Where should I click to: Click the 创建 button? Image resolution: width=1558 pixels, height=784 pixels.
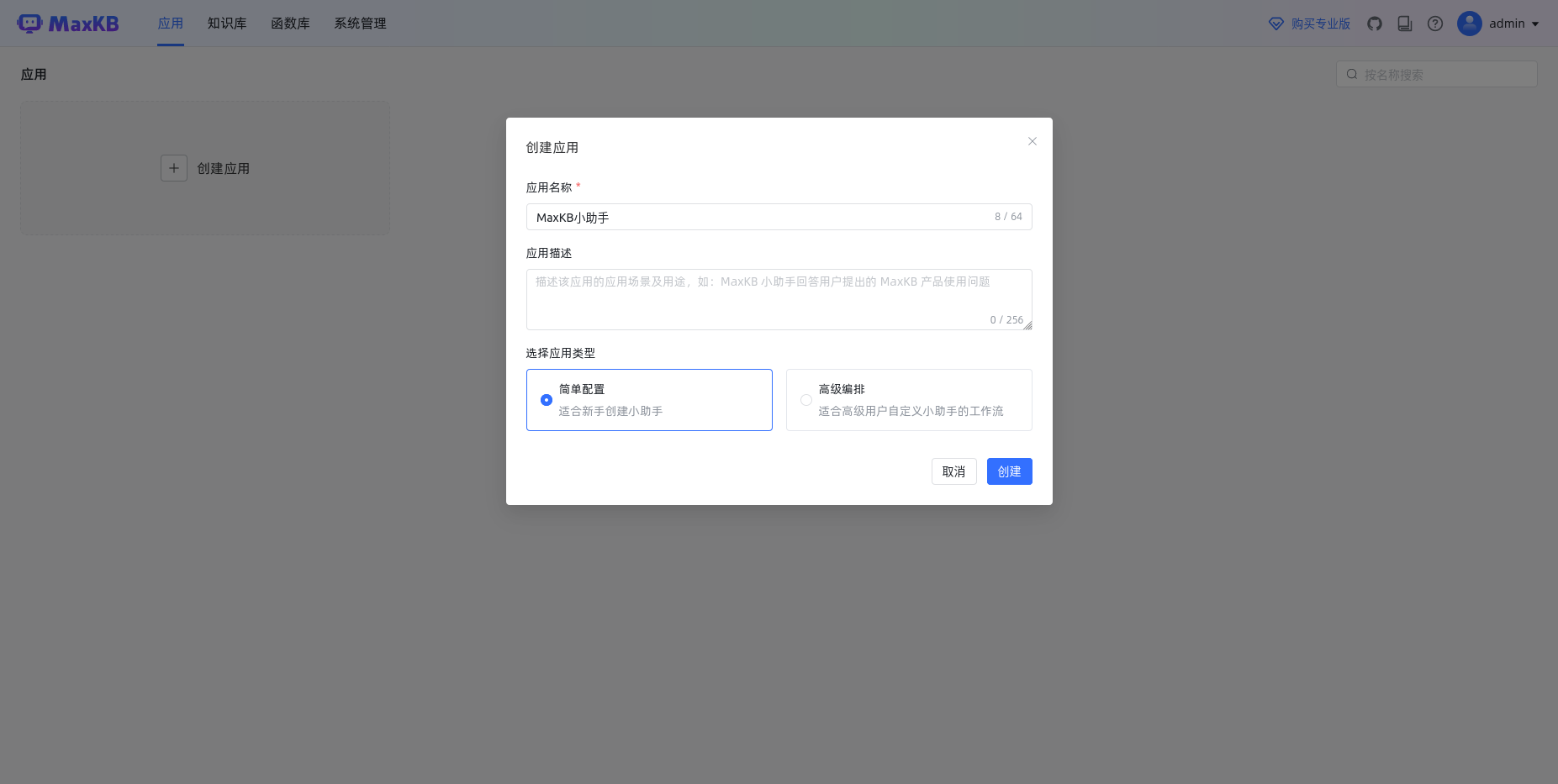1009,471
